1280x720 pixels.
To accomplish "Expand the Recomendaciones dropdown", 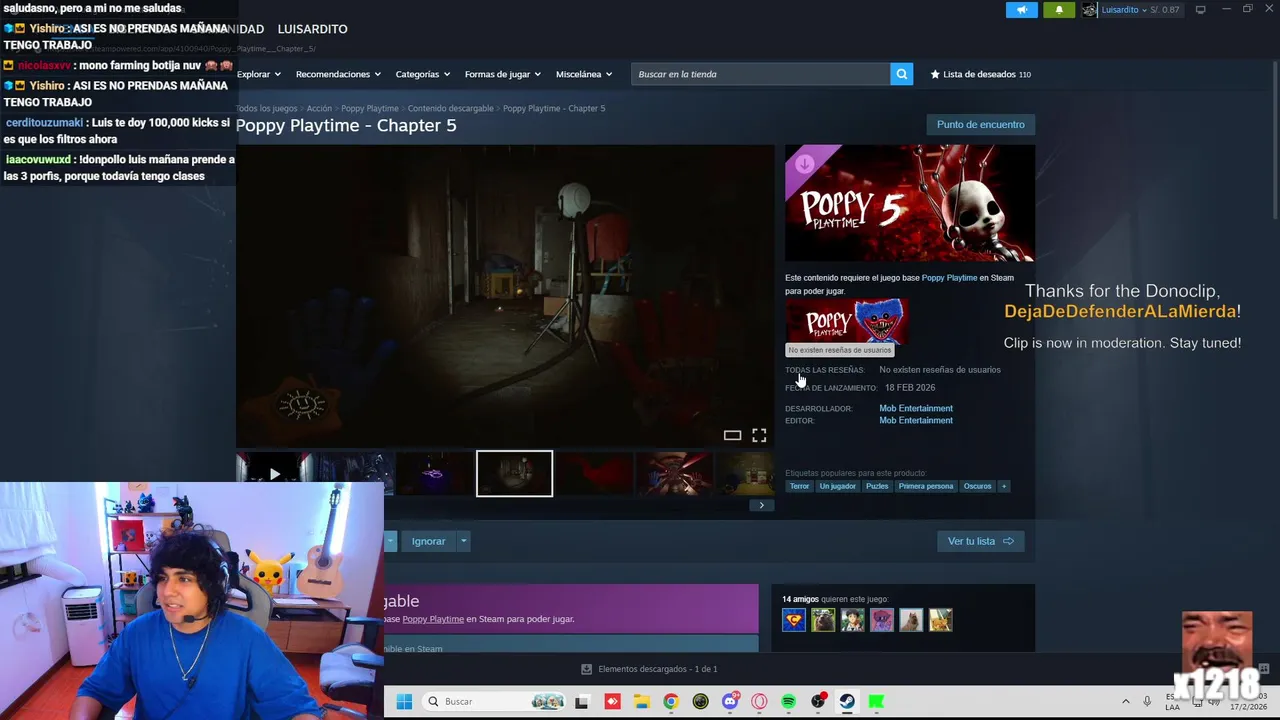I will click(x=338, y=74).
